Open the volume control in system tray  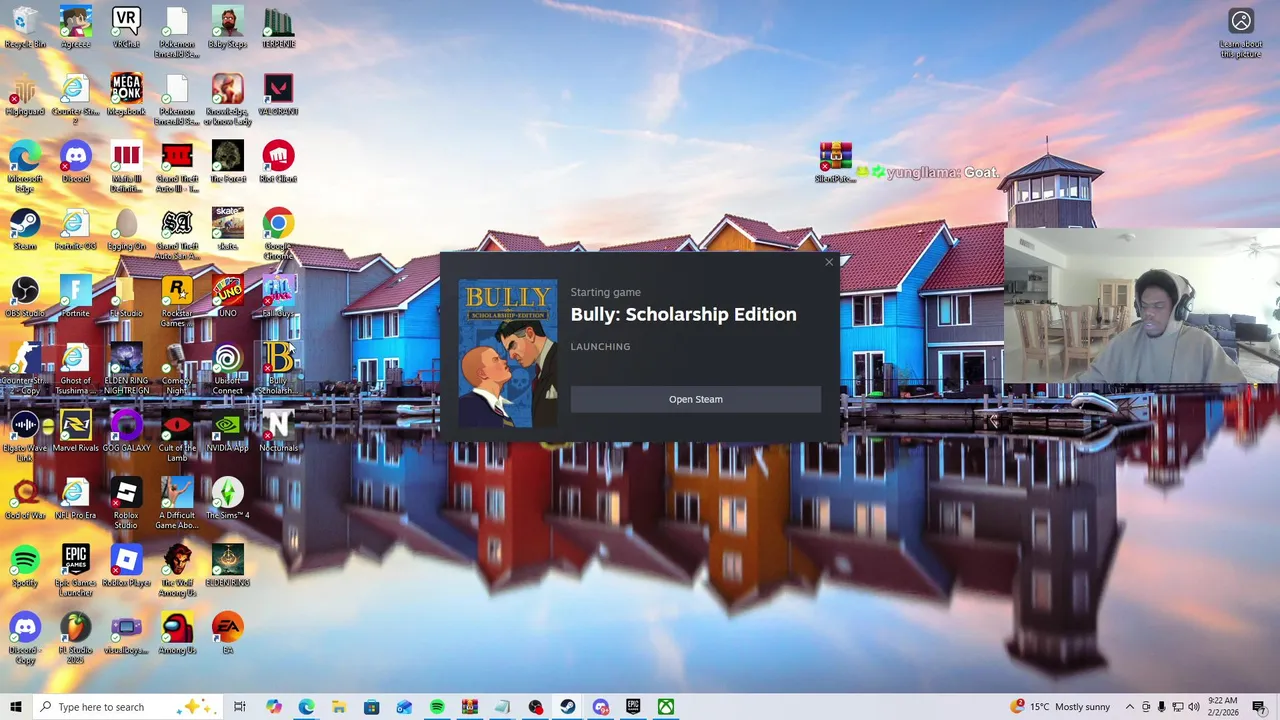(1193, 707)
